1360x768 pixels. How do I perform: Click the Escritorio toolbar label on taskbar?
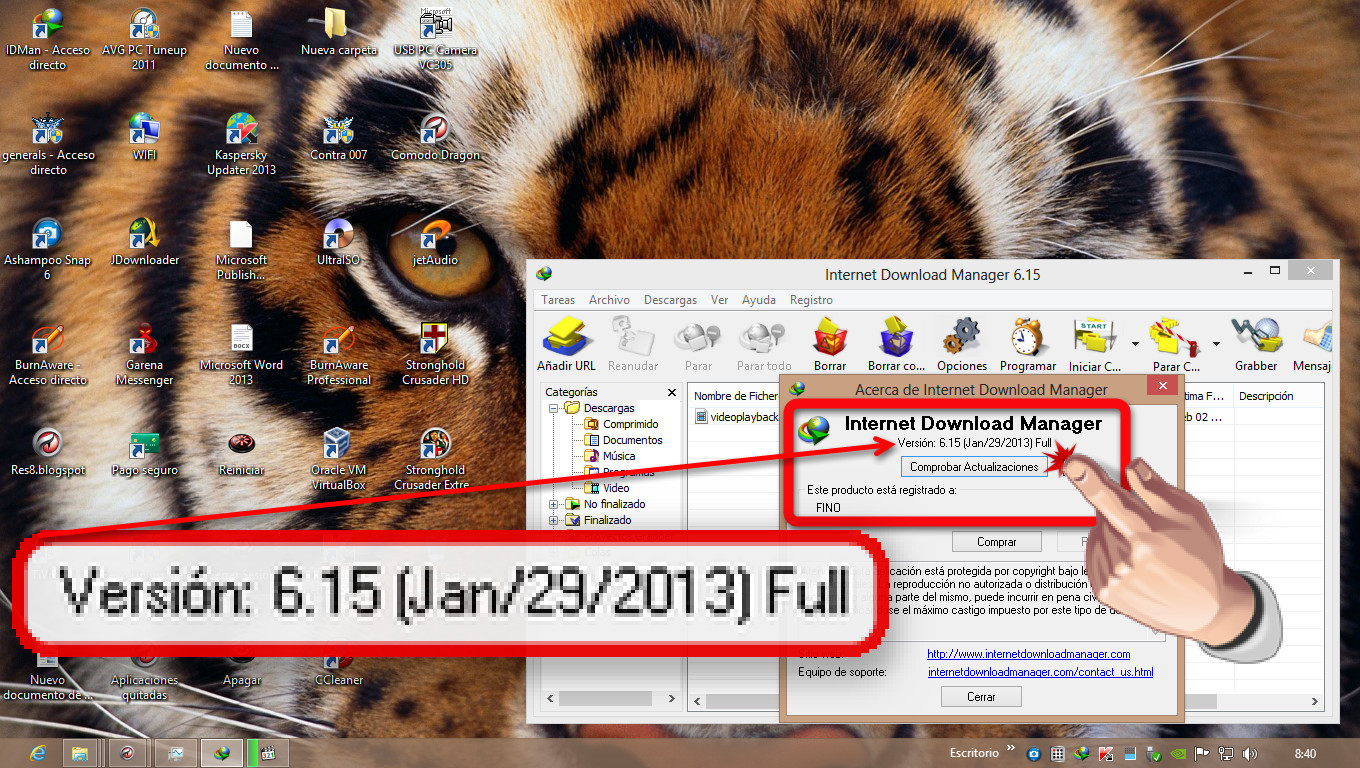point(974,752)
